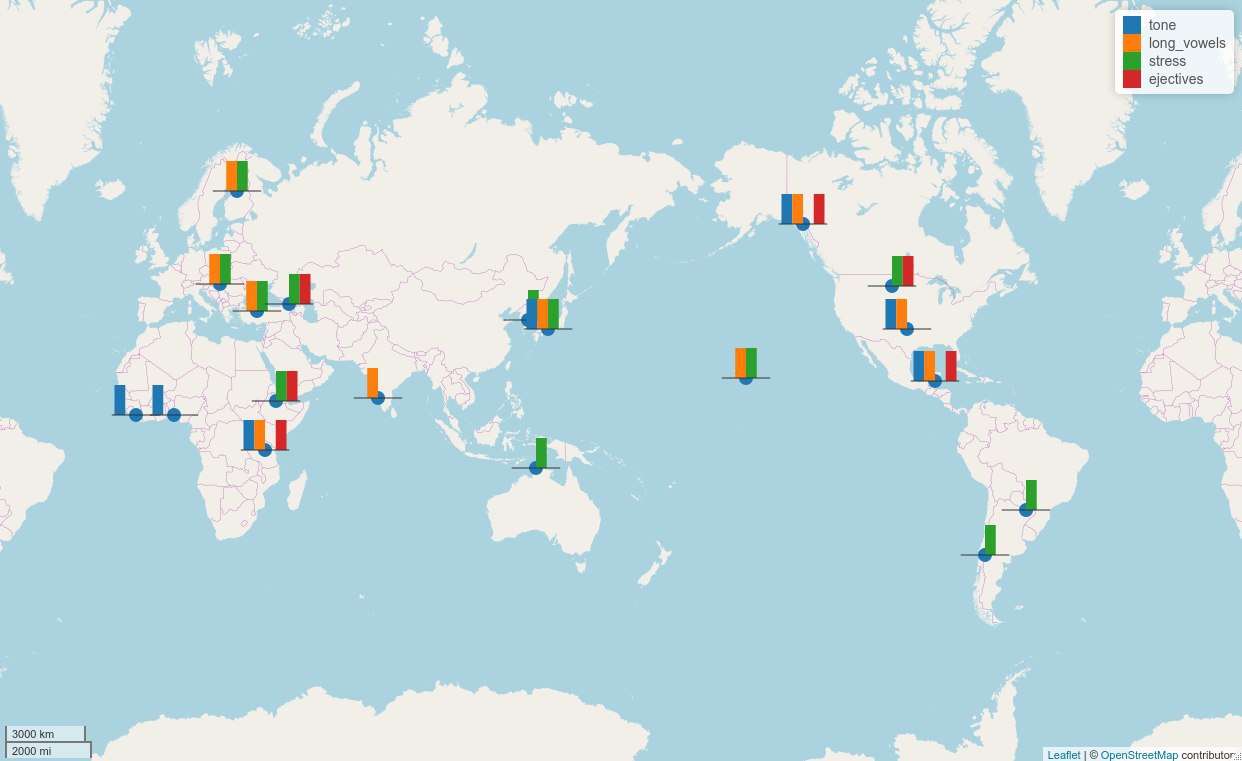
Task: Click the South India long_vowels marker
Action: click(x=378, y=397)
